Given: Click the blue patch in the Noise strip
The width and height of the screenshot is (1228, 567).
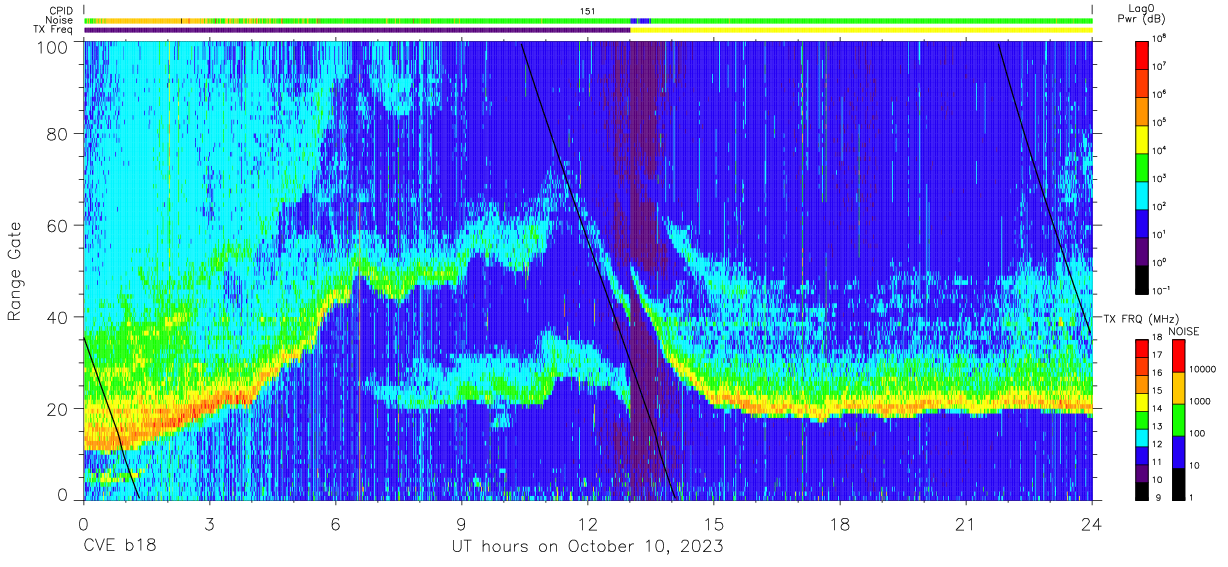Looking at the screenshot, I should [640, 20].
